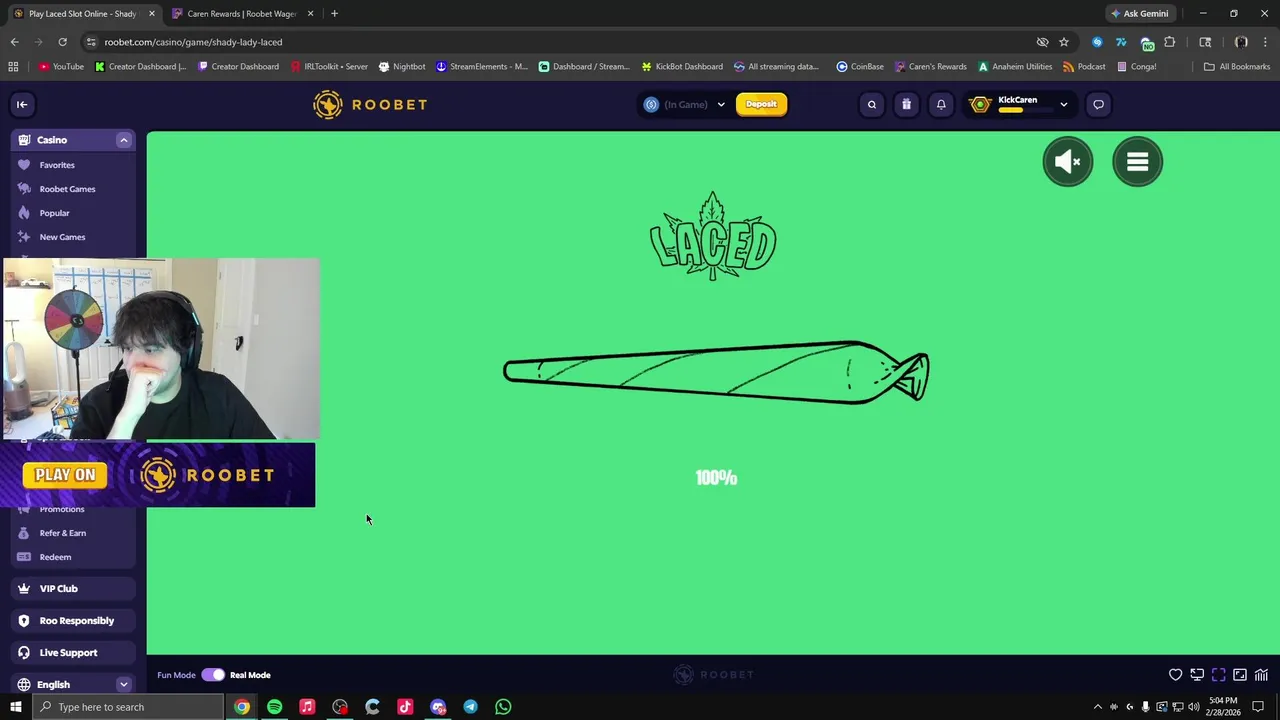Switch to Caren Rewards browser tab

point(241,14)
